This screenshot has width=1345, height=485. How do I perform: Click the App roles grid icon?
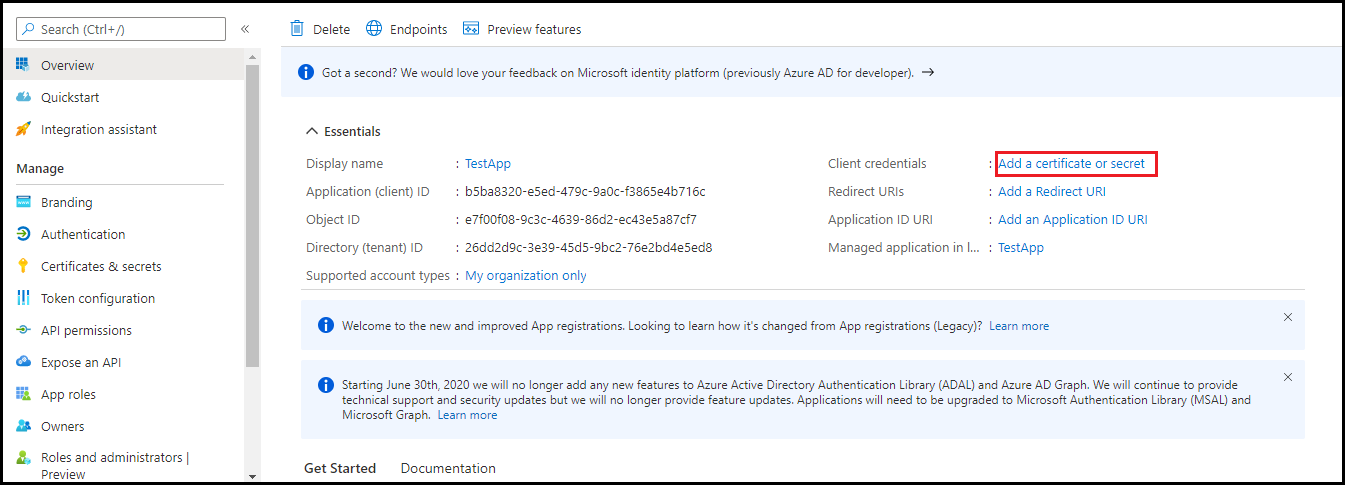(x=23, y=394)
